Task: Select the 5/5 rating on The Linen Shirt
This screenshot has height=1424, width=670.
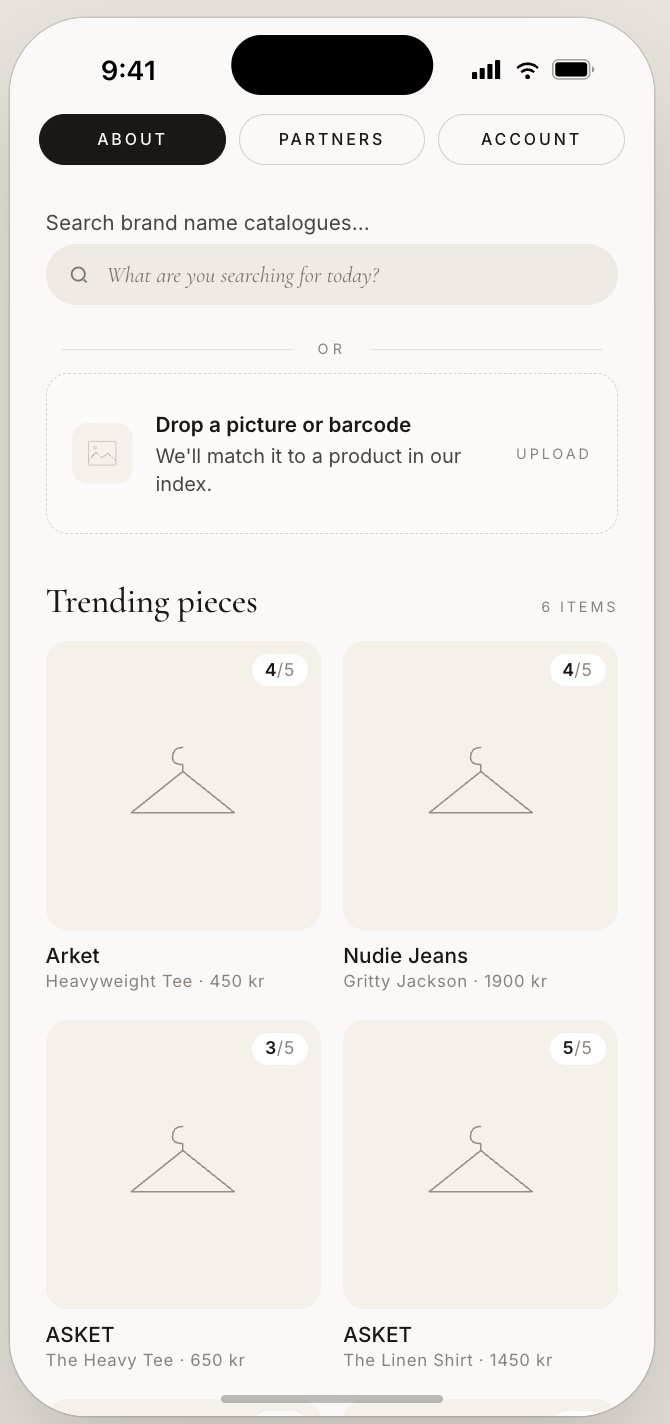Action: coord(578,1048)
